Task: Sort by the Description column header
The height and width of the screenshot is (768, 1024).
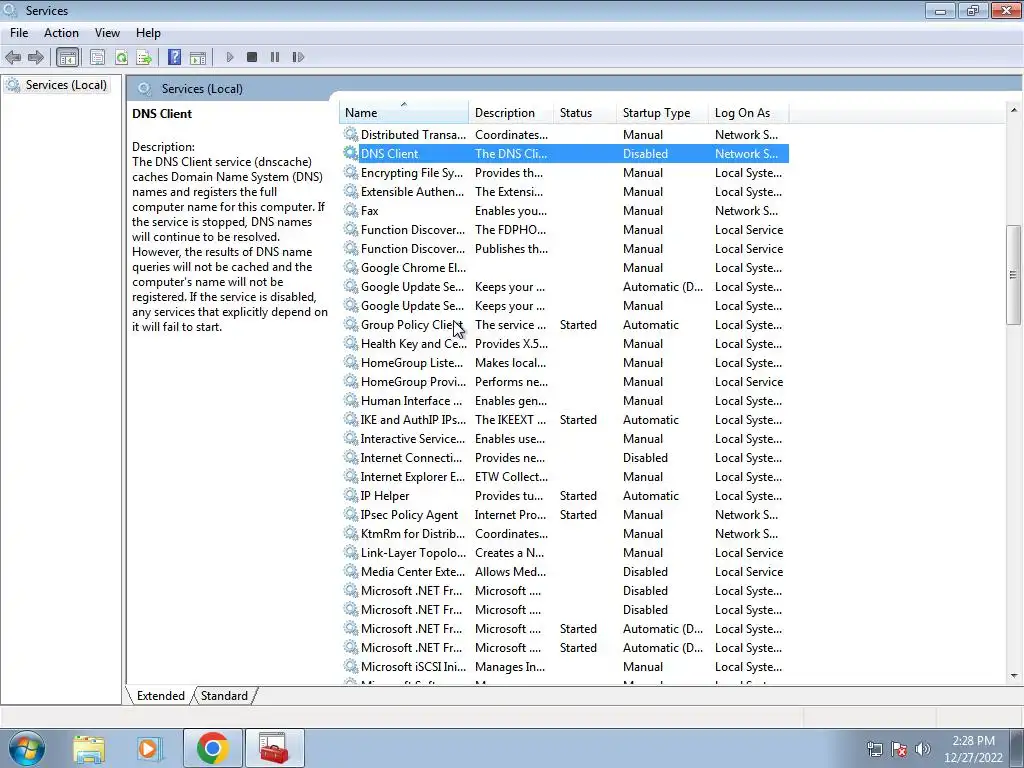Action: click(x=511, y=113)
